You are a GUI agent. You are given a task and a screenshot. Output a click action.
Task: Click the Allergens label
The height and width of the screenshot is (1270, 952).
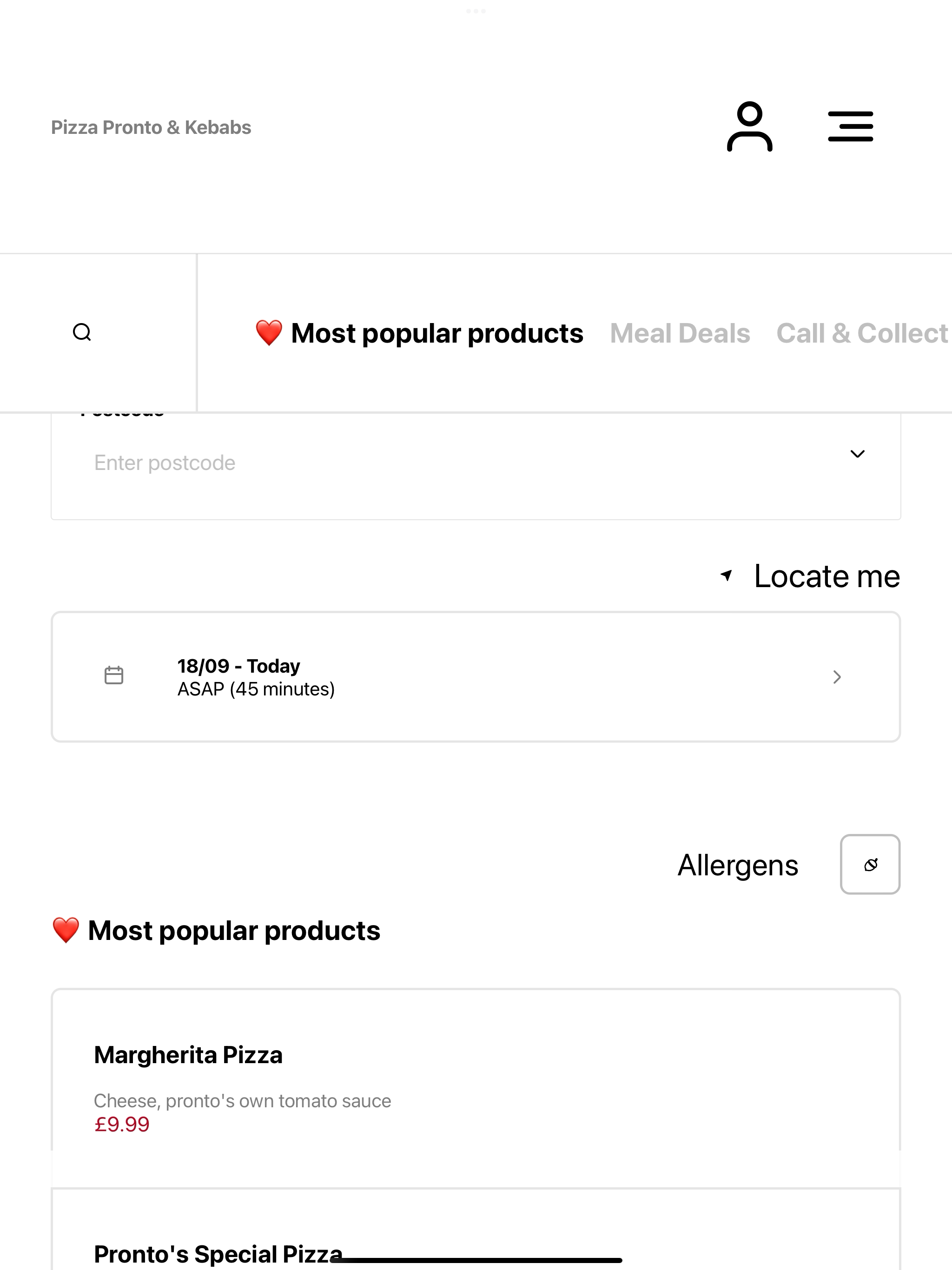[x=738, y=865]
